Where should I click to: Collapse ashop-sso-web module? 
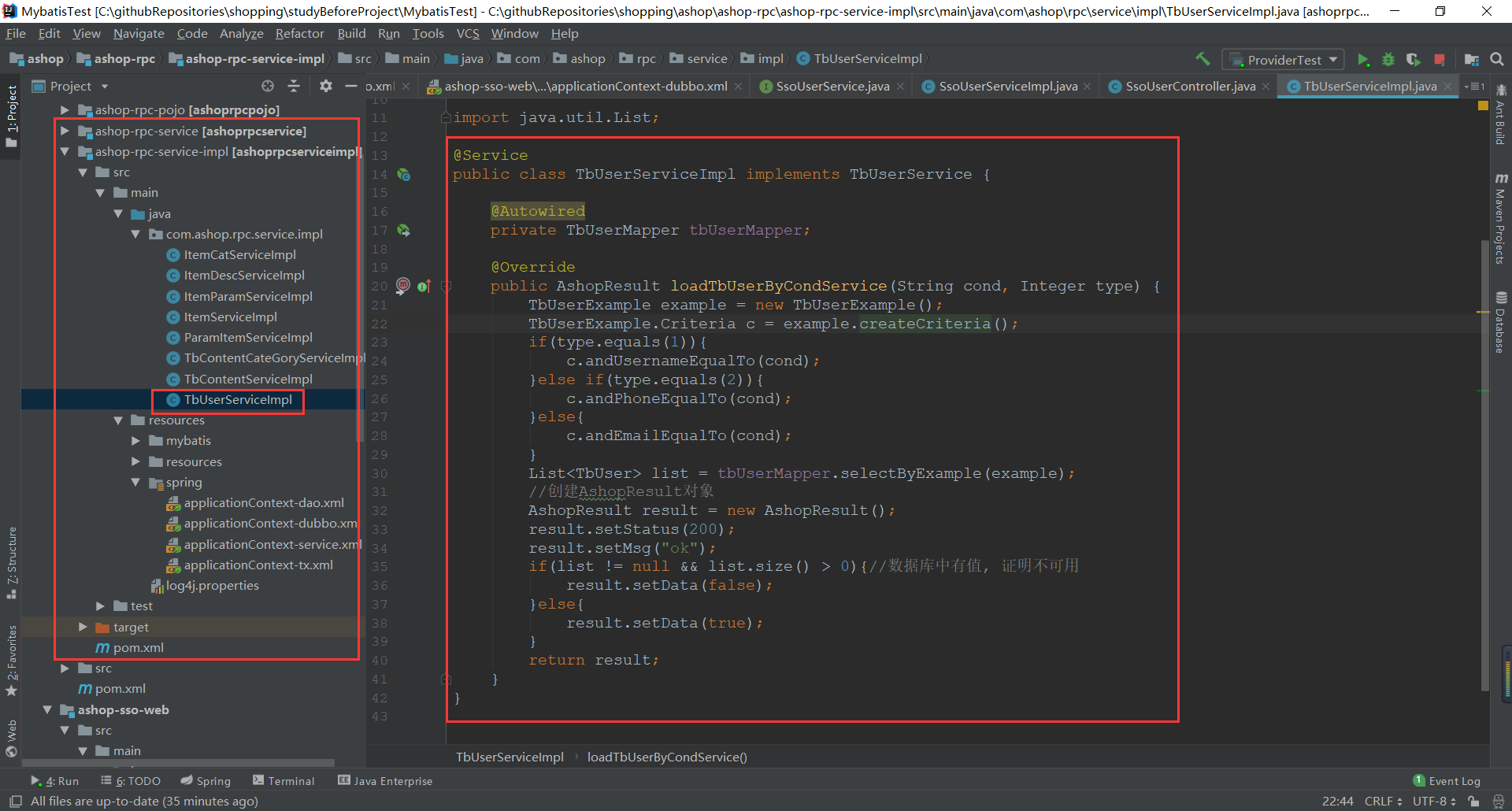[x=47, y=709]
